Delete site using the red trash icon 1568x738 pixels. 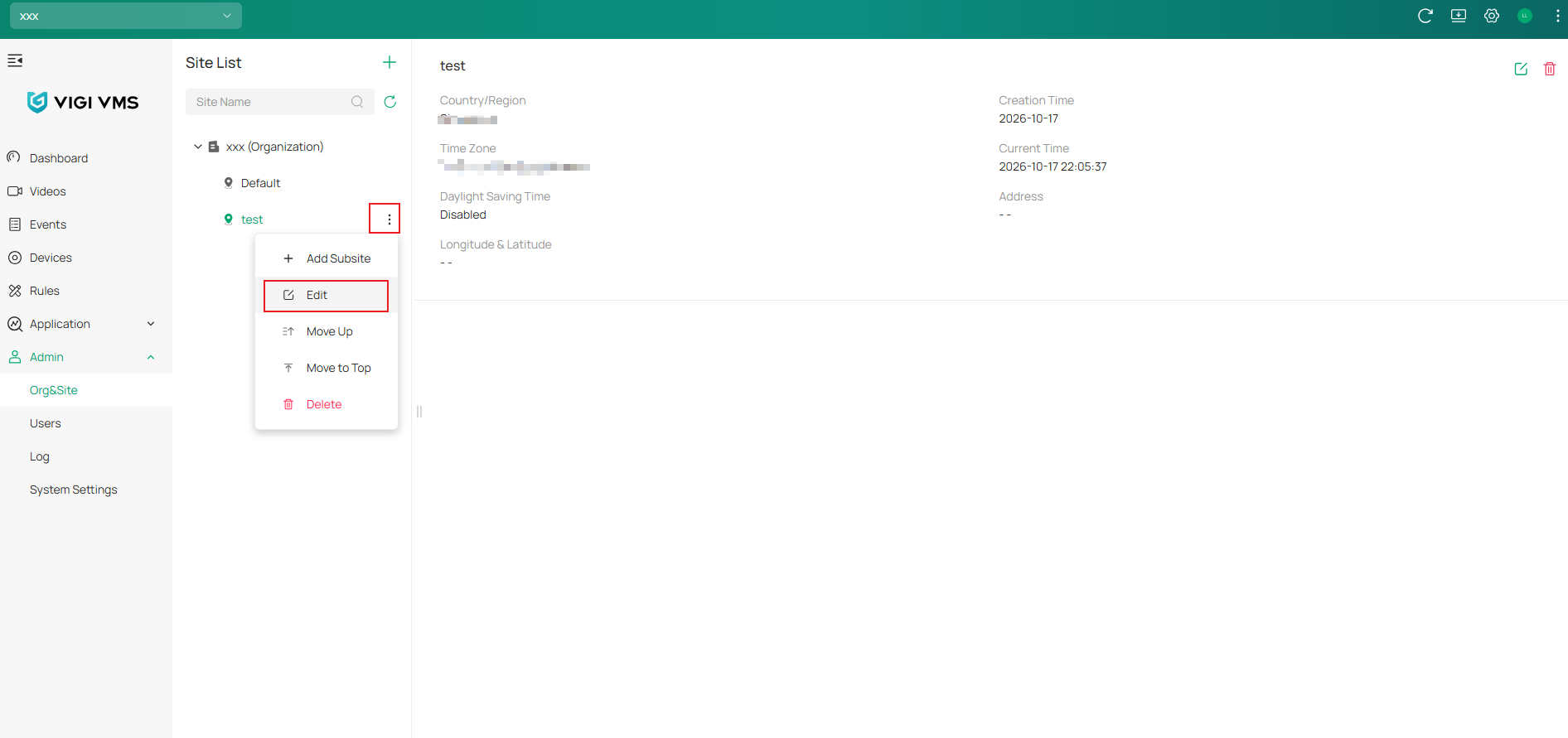1550,69
